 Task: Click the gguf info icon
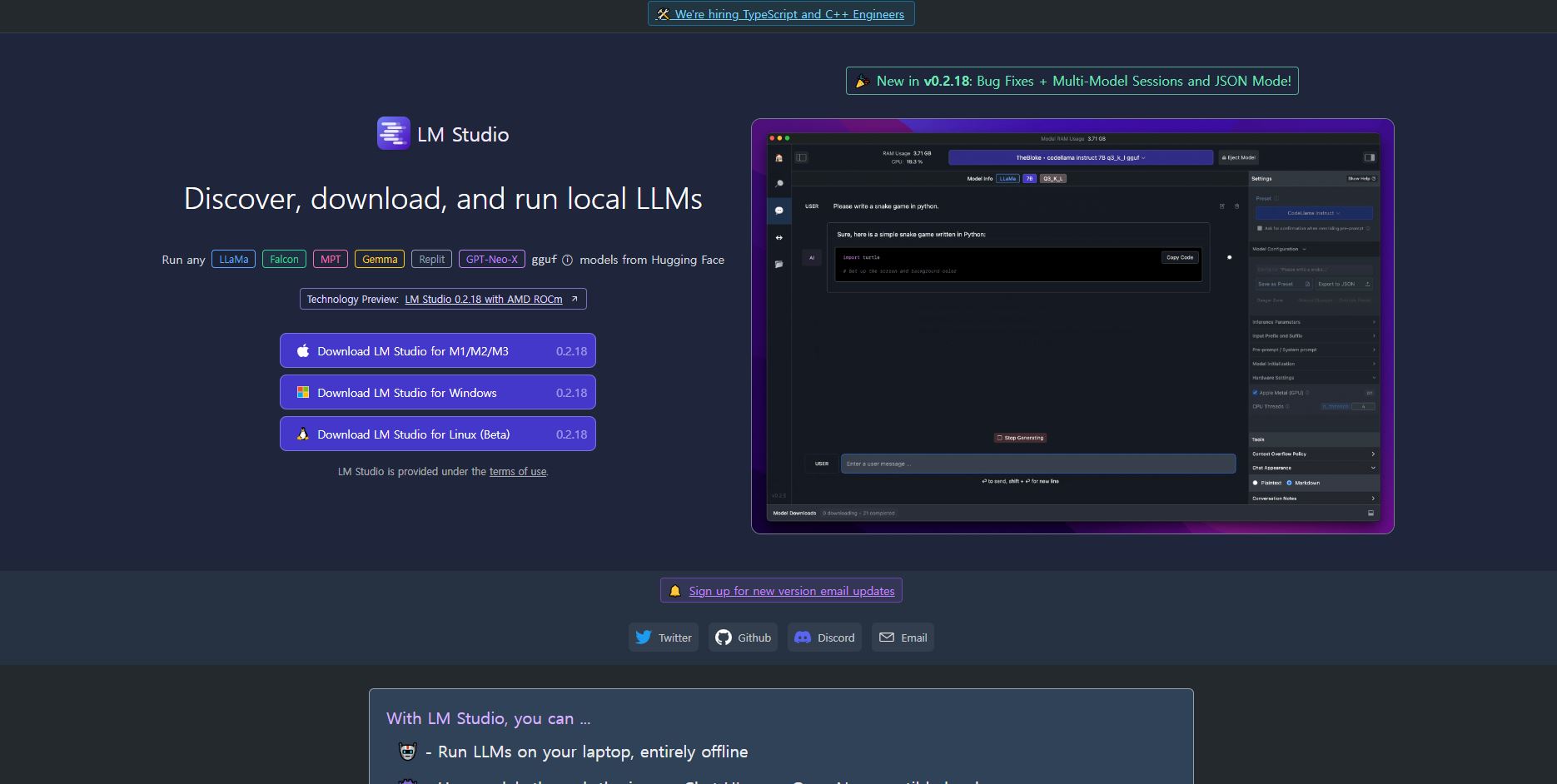(567, 260)
